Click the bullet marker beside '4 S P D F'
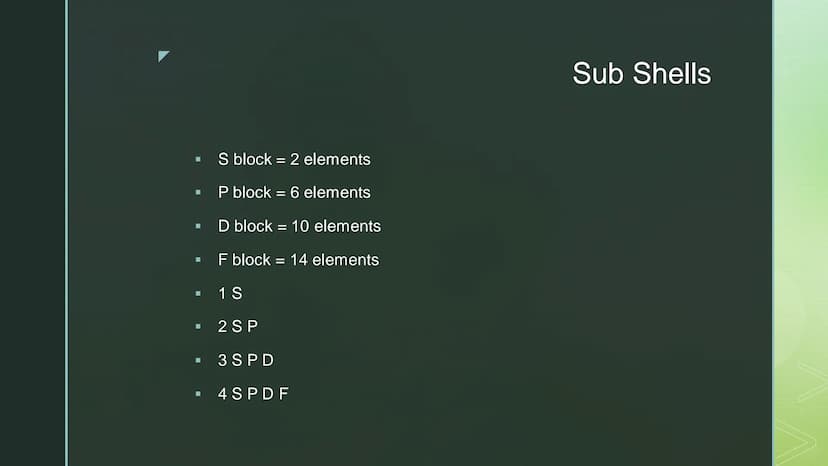Image resolution: width=828 pixels, height=466 pixels. (198, 394)
